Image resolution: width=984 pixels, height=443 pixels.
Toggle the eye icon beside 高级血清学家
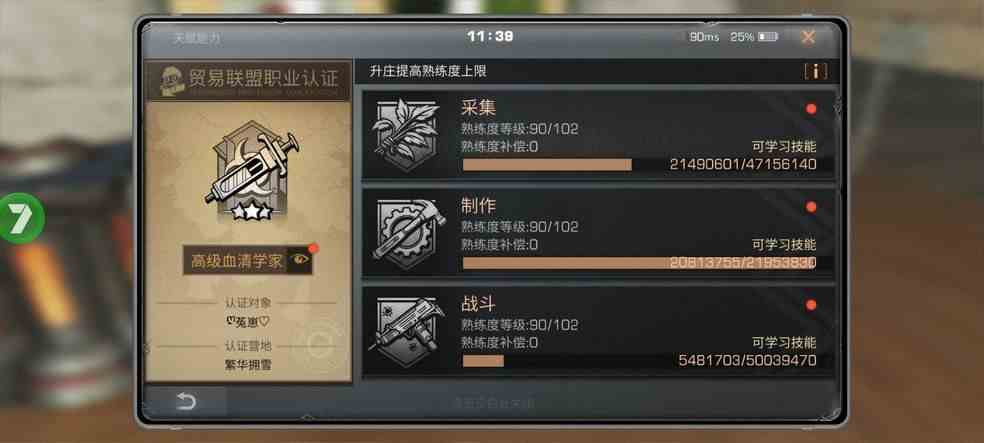(300, 260)
